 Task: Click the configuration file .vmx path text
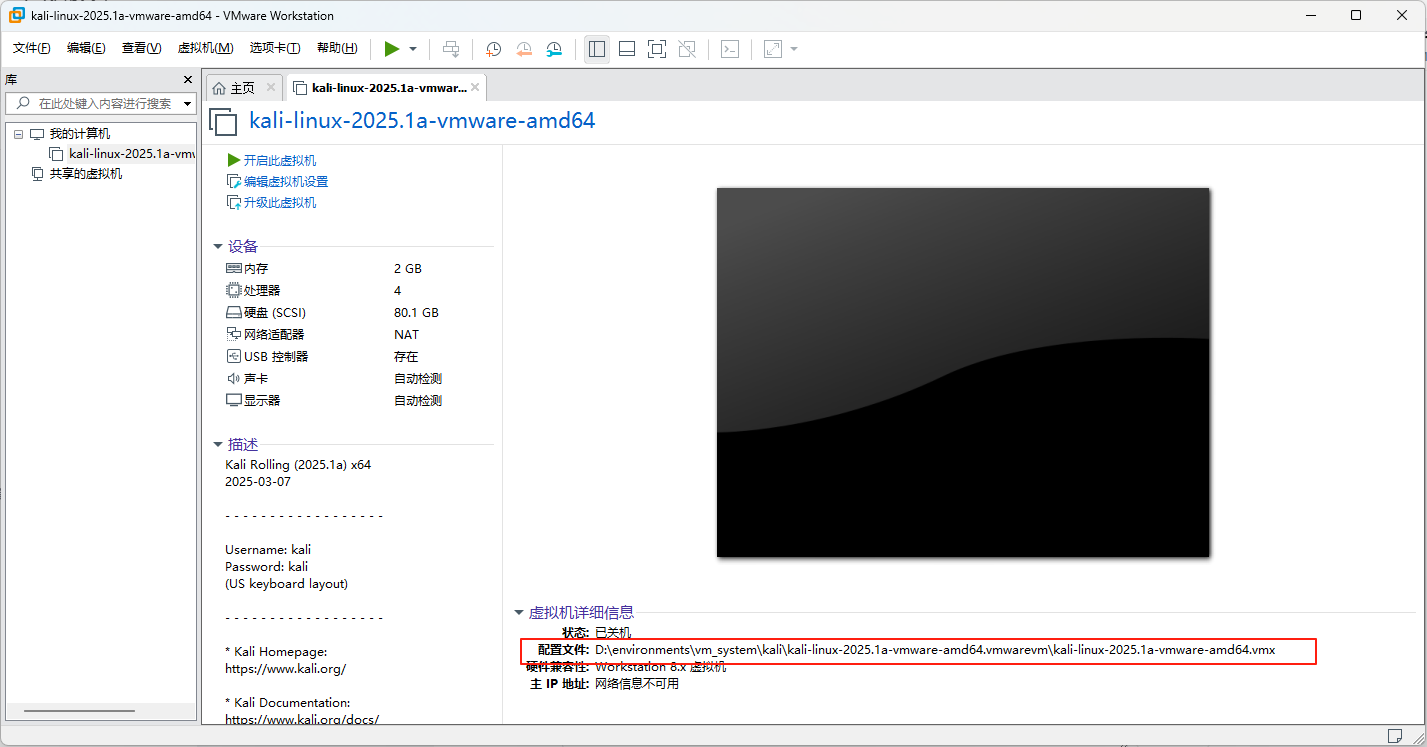(x=934, y=650)
